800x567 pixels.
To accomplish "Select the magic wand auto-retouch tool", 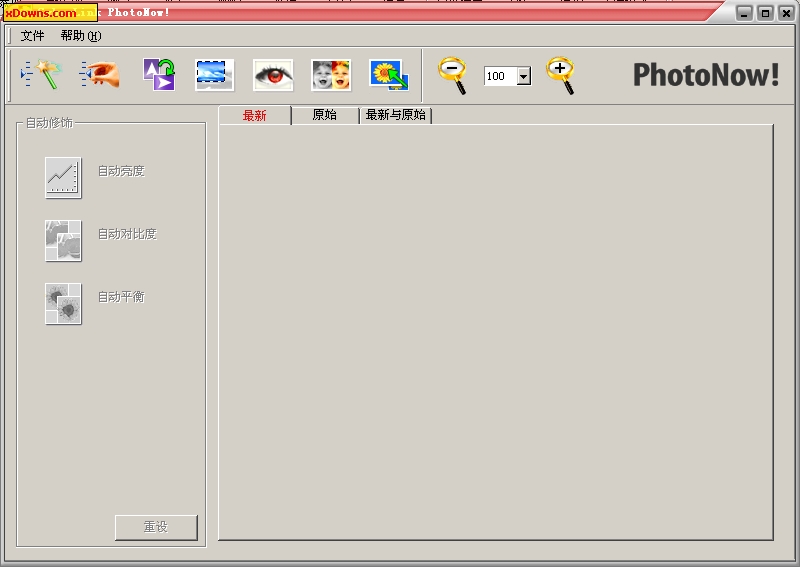I will pos(41,75).
